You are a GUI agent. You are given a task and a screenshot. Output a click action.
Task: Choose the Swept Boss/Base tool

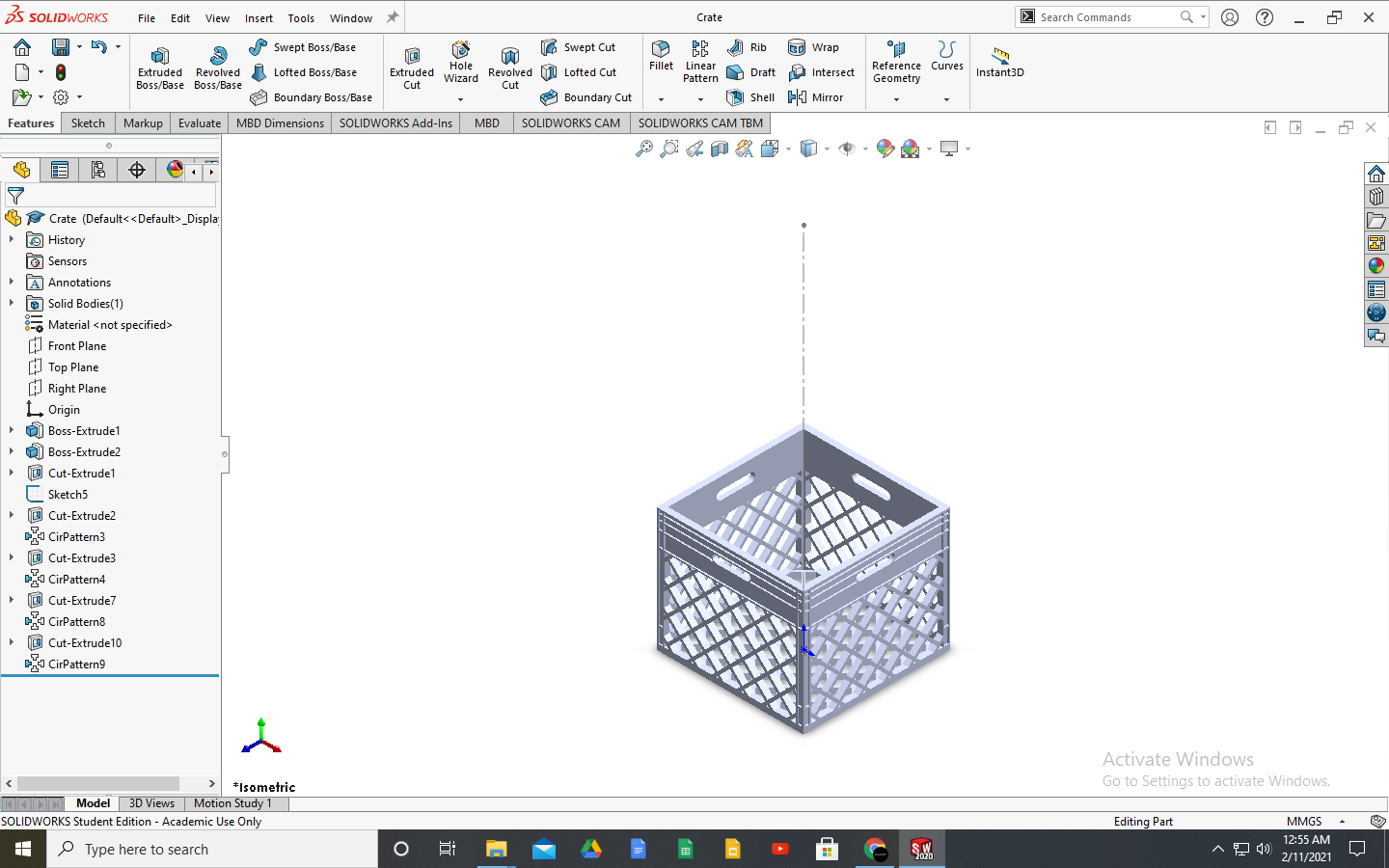click(x=303, y=47)
